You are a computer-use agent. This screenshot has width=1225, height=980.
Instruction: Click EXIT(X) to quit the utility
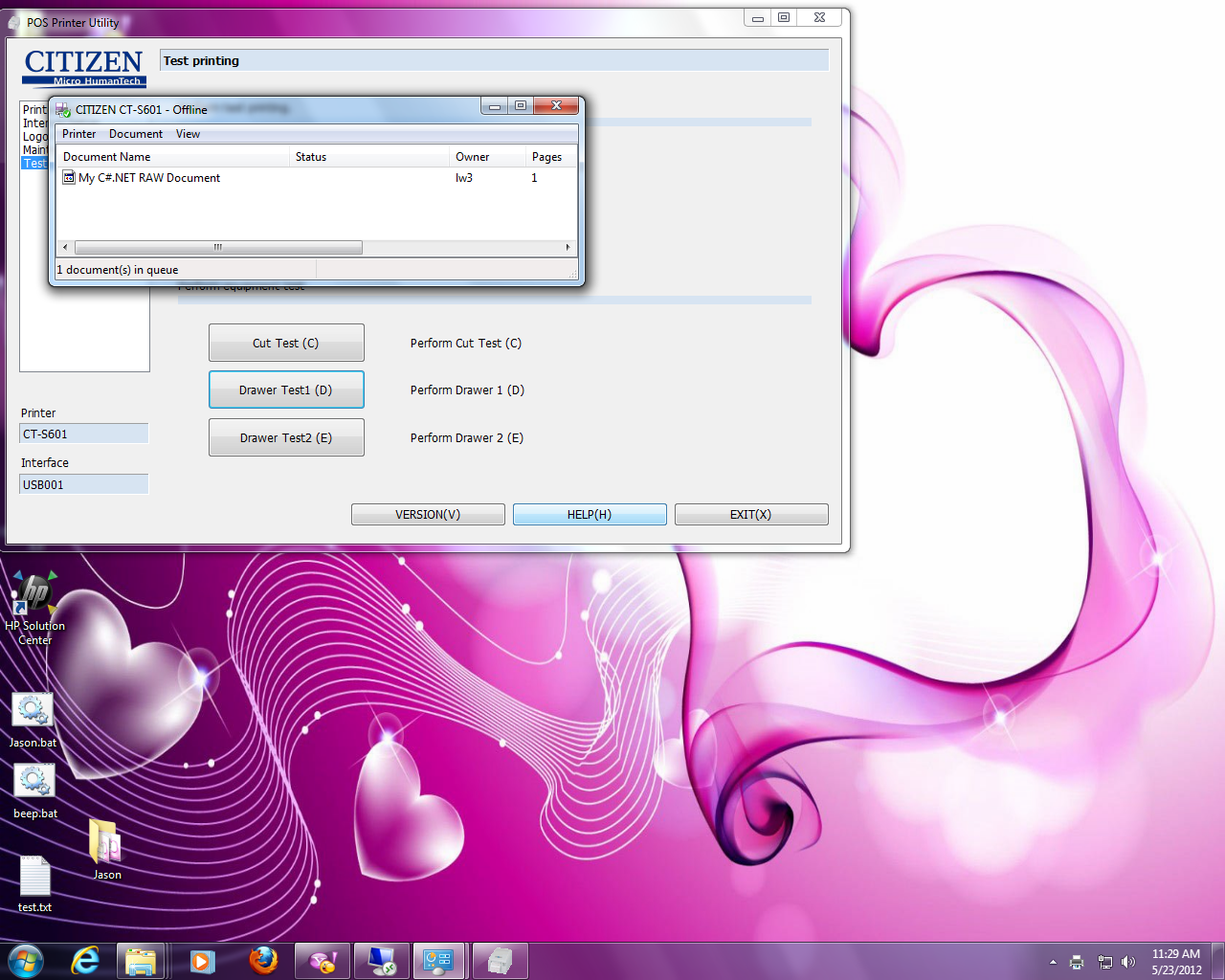click(x=751, y=515)
